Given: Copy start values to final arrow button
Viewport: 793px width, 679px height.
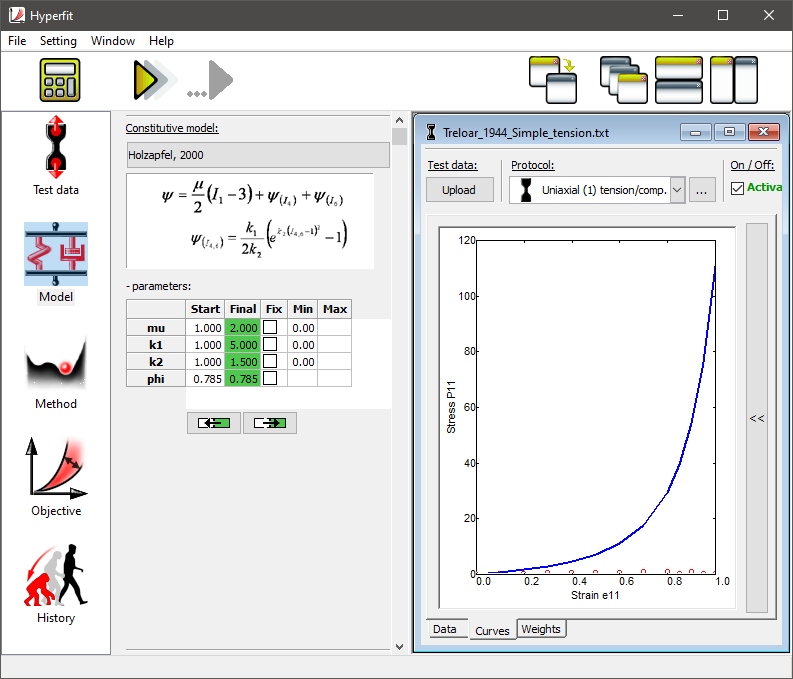Looking at the screenshot, I should coord(270,423).
